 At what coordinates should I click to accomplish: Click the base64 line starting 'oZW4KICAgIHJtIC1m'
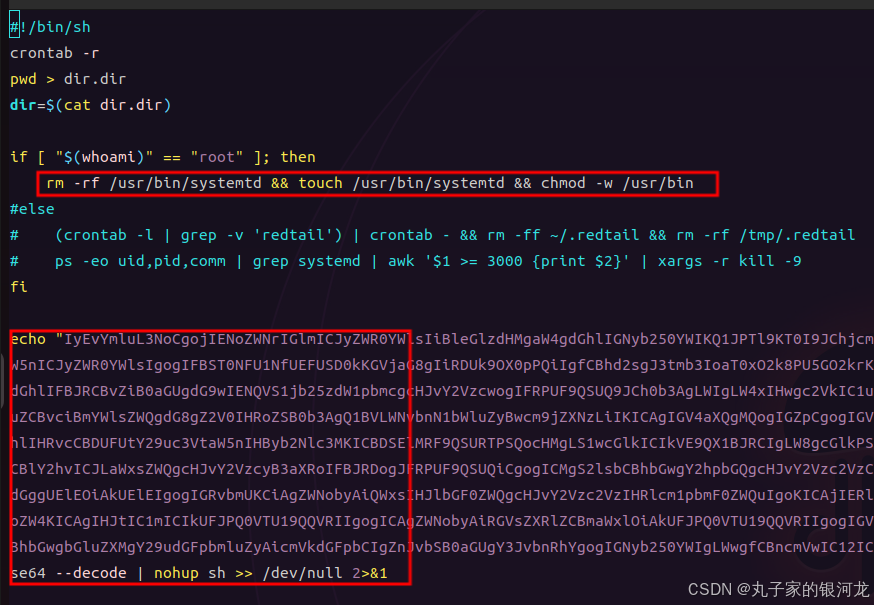pos(441,521)
